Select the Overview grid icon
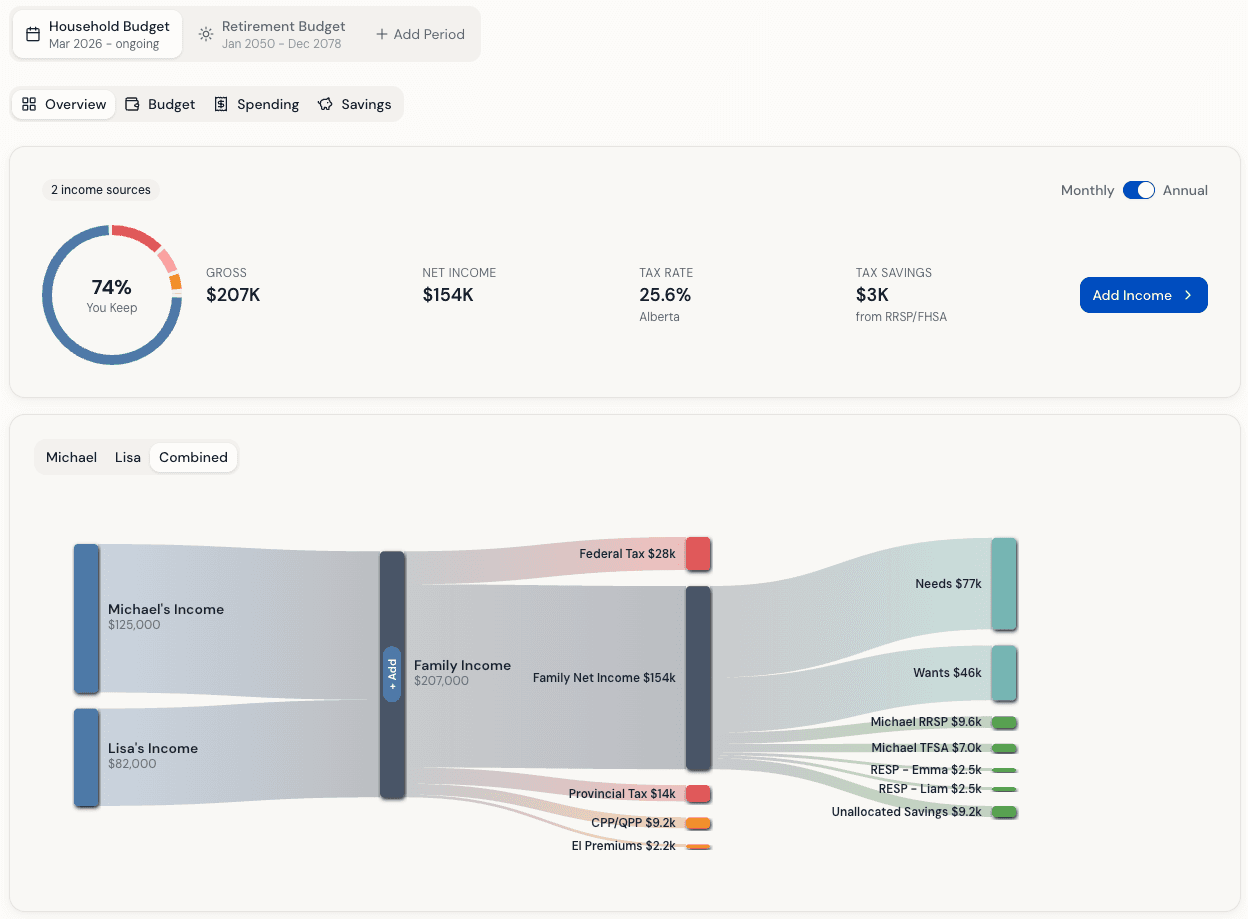This screenshot has height=919, width=1248. [x=30, y=103]
